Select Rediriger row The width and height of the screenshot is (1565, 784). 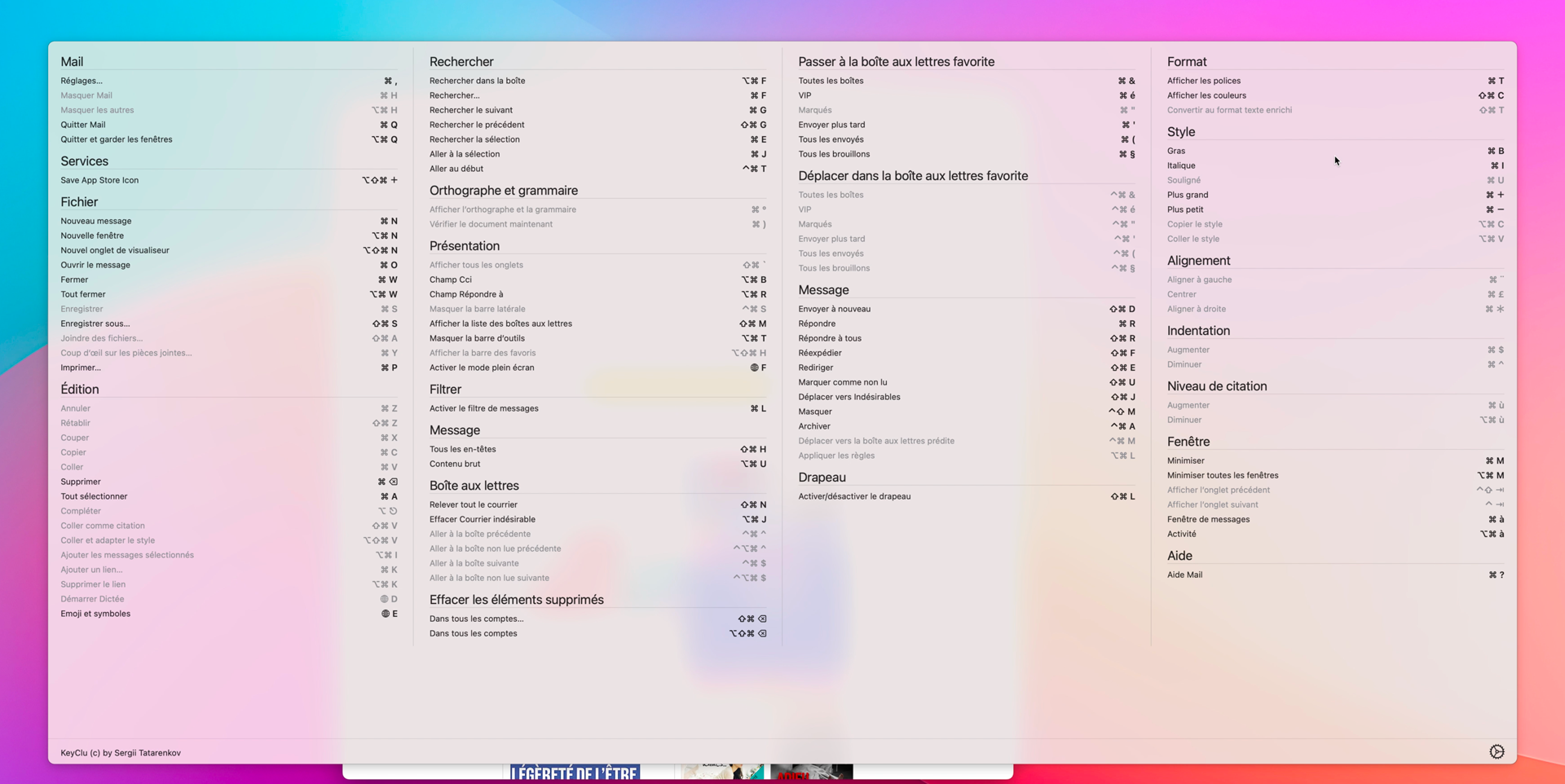tap(967, 368)
